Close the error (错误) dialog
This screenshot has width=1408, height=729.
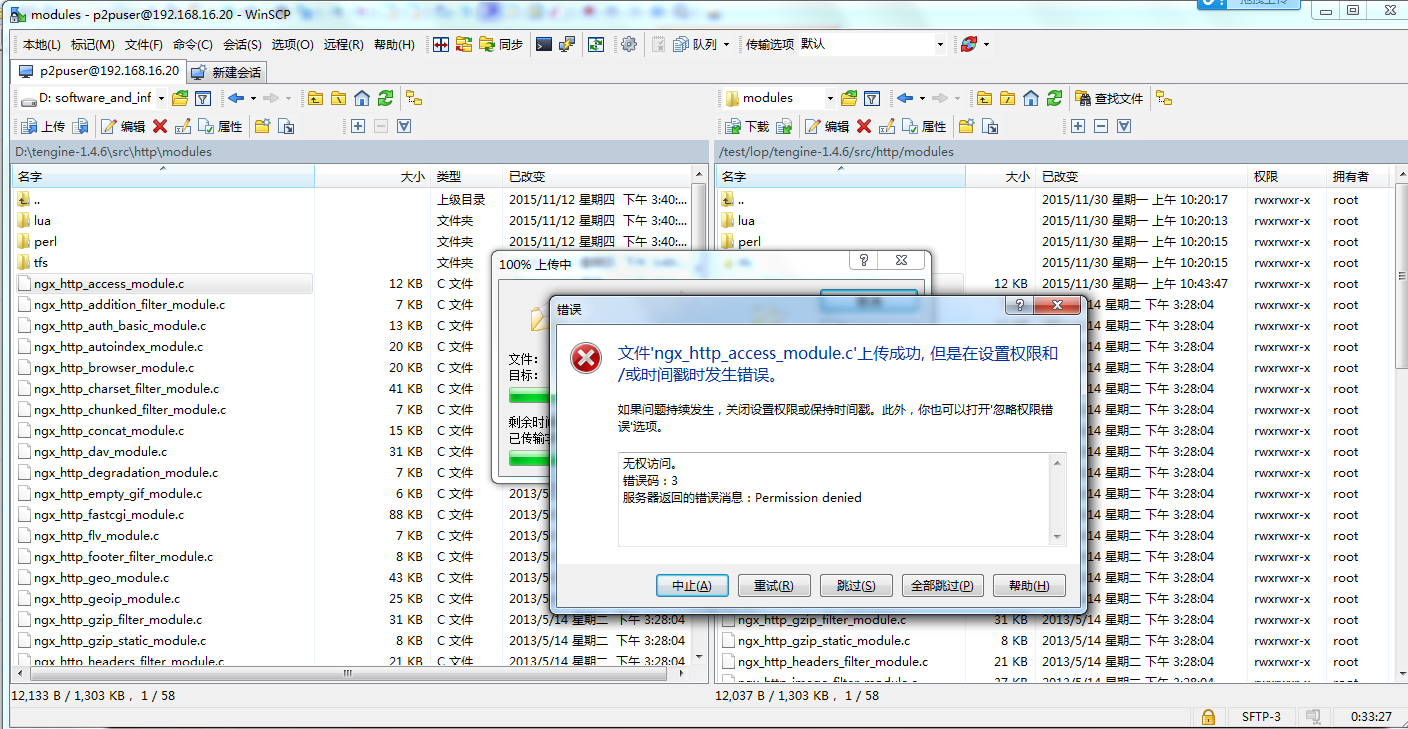[1058, 306]
